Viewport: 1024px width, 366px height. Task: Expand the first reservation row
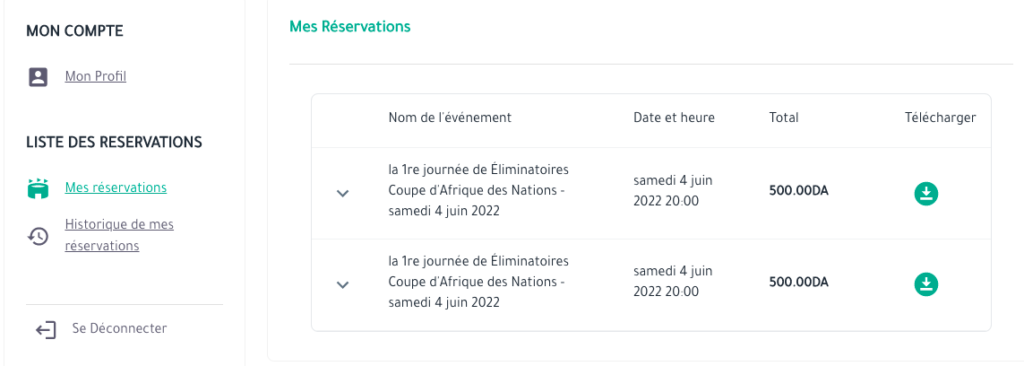342,193
